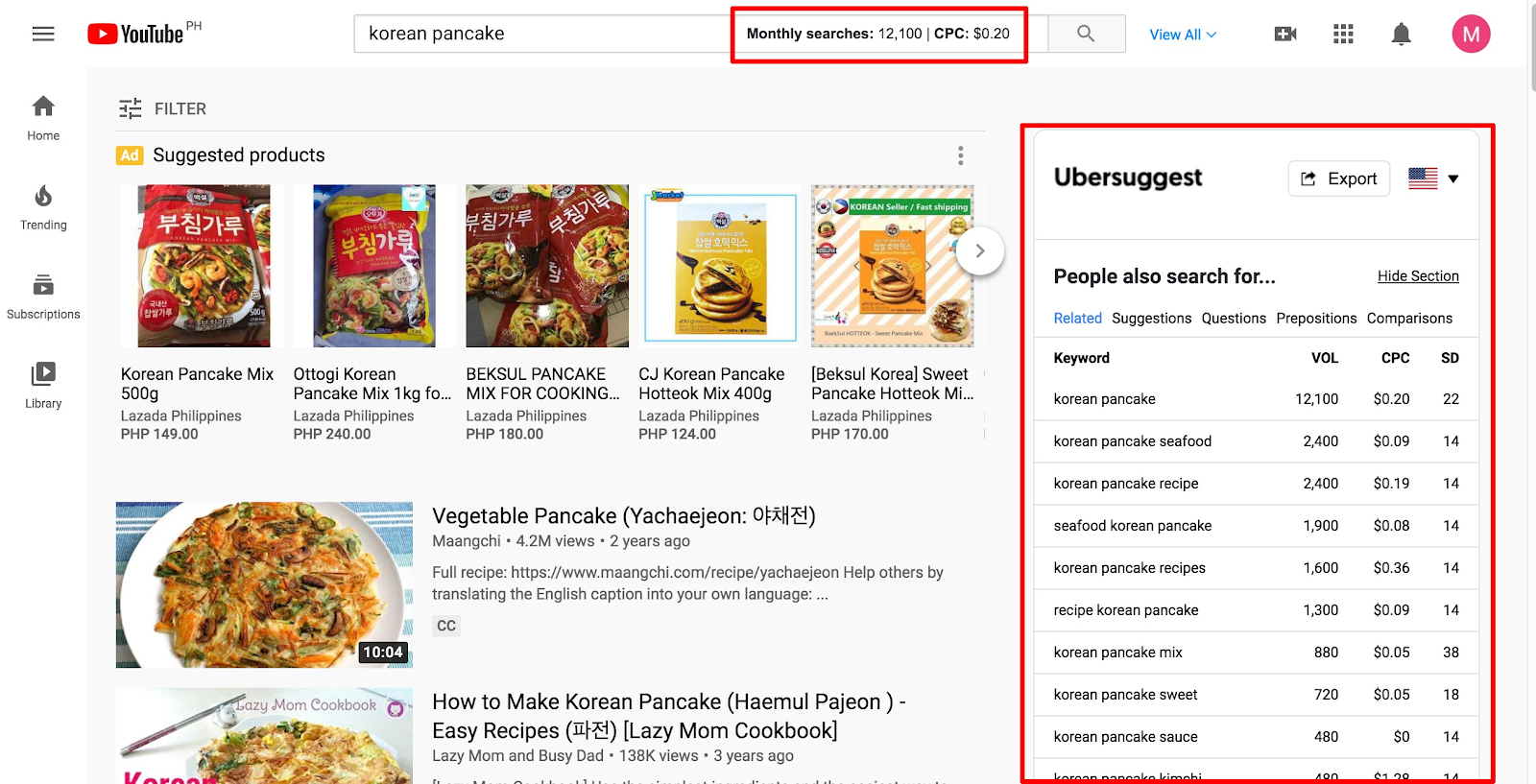Viewport: 1536px width, 784px height.
Task: Open Beksul Korea Sweet Pancake Hotteok image
Action: click(x=893, y=266)
